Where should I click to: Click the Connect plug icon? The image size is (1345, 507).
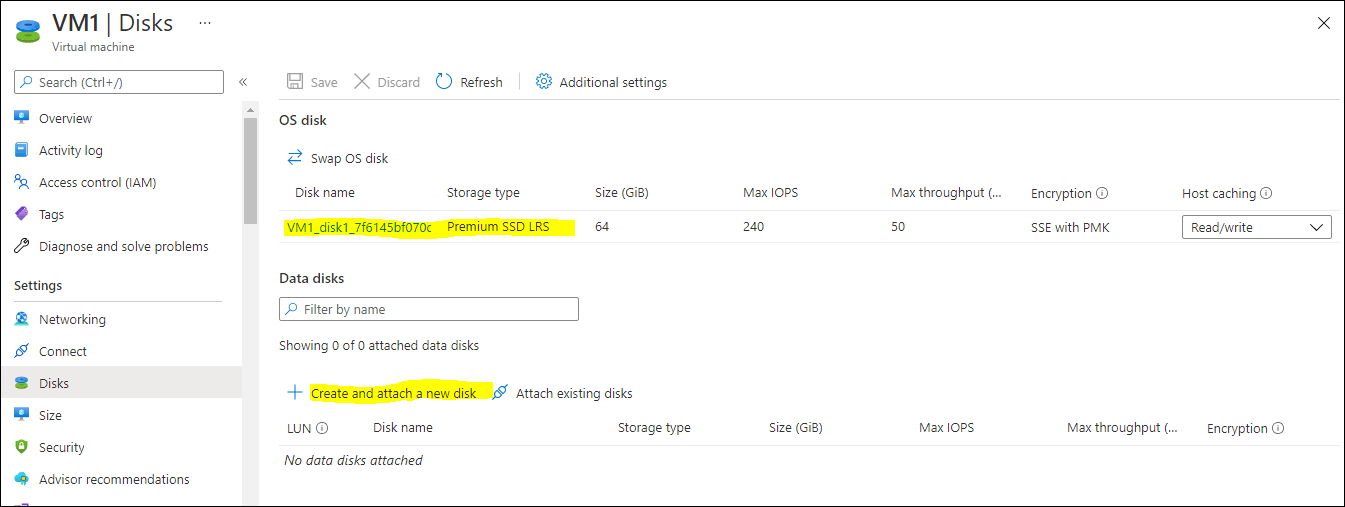tap(21, 351)
